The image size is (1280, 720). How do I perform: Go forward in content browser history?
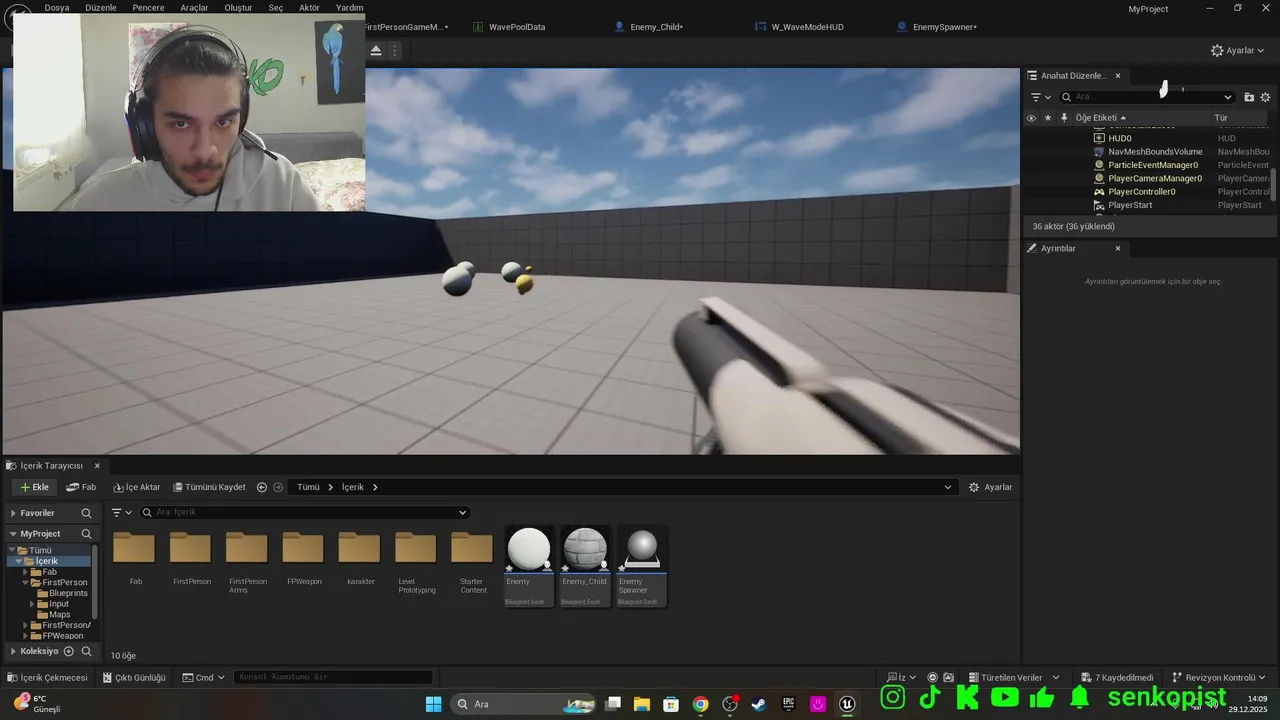pos(278,487)
